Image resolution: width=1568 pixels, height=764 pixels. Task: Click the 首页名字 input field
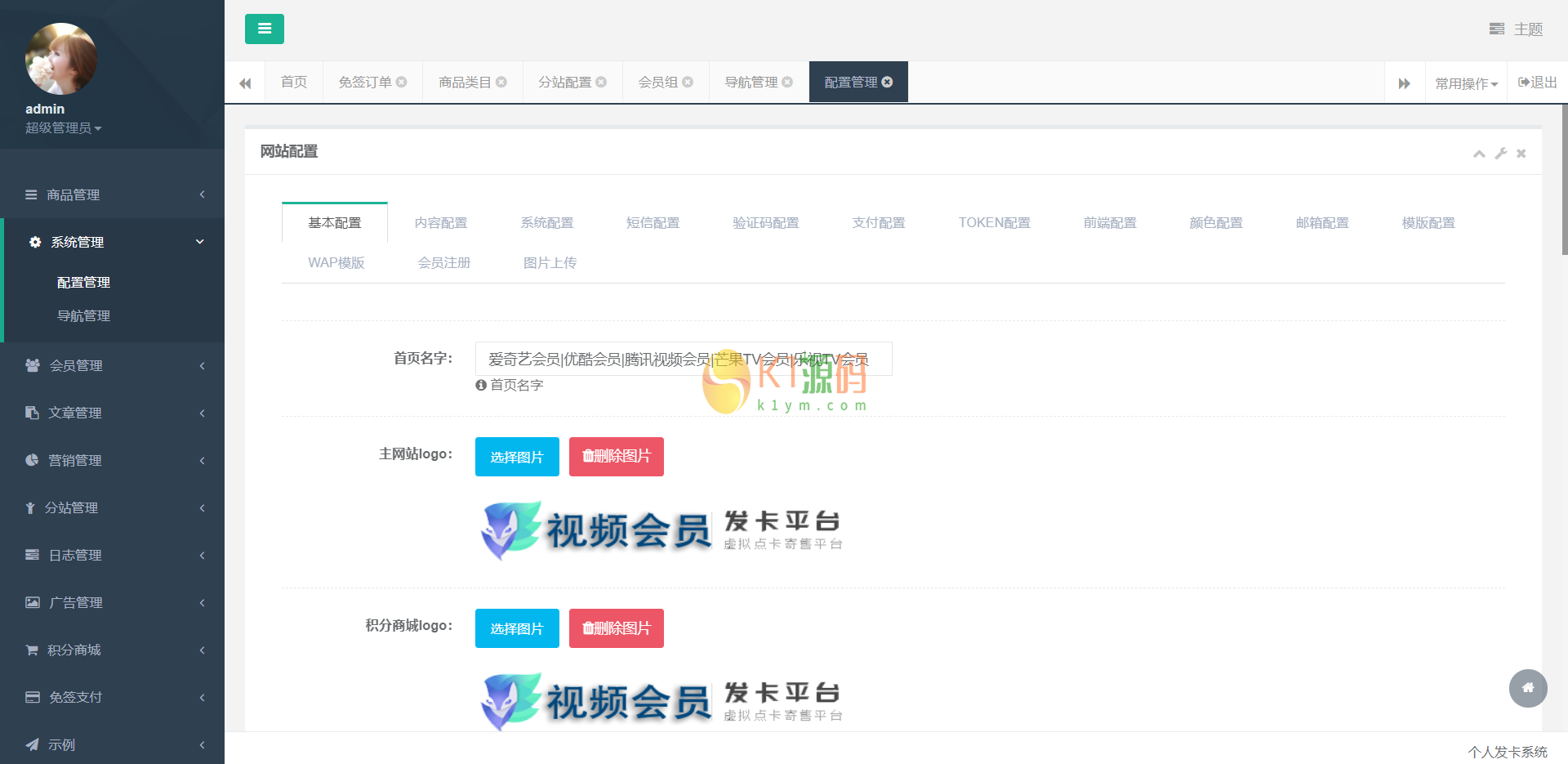[x=684, y=359]
